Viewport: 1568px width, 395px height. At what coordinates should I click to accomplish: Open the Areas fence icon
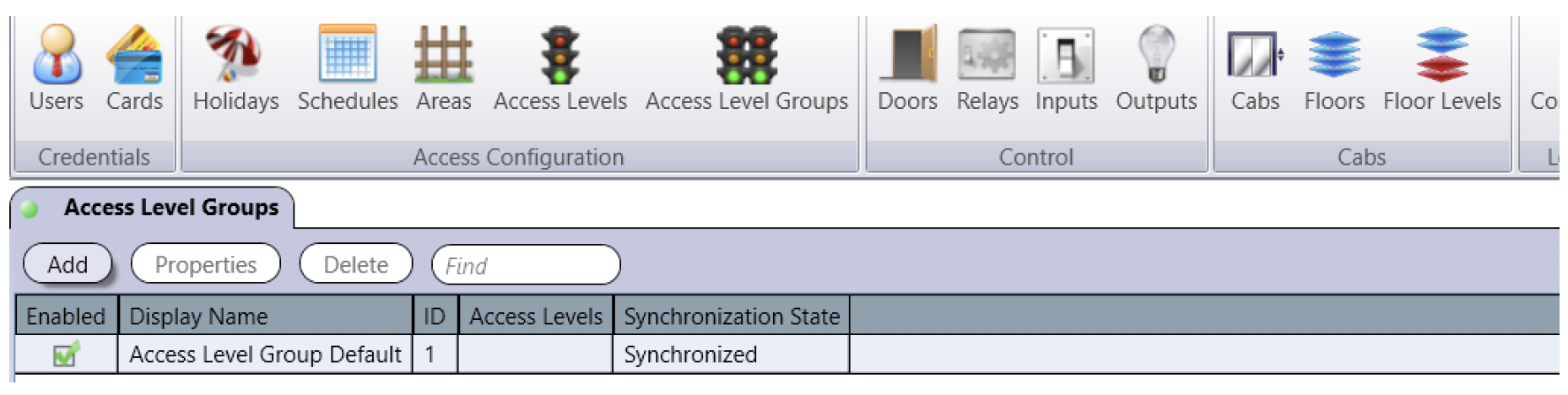click(x=443, y=56)
